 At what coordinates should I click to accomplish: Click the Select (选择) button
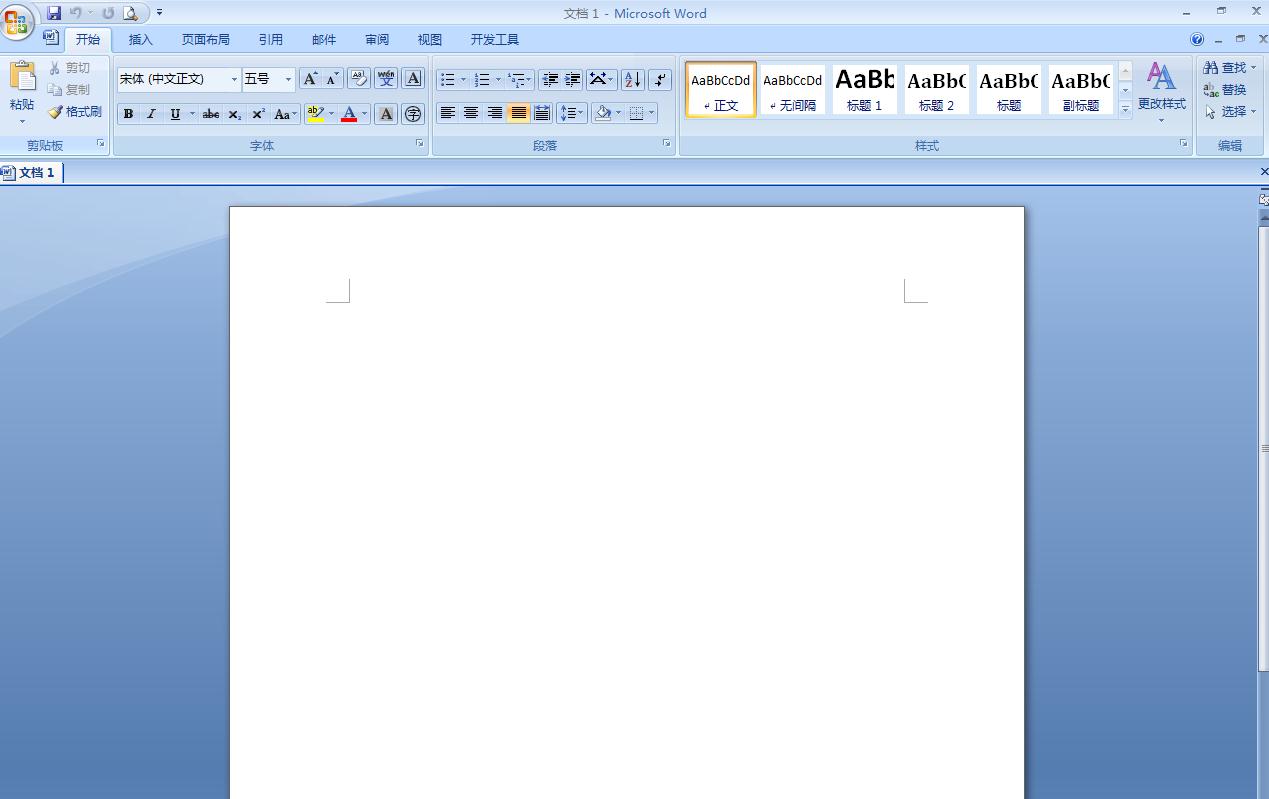tap(1230, 112)
